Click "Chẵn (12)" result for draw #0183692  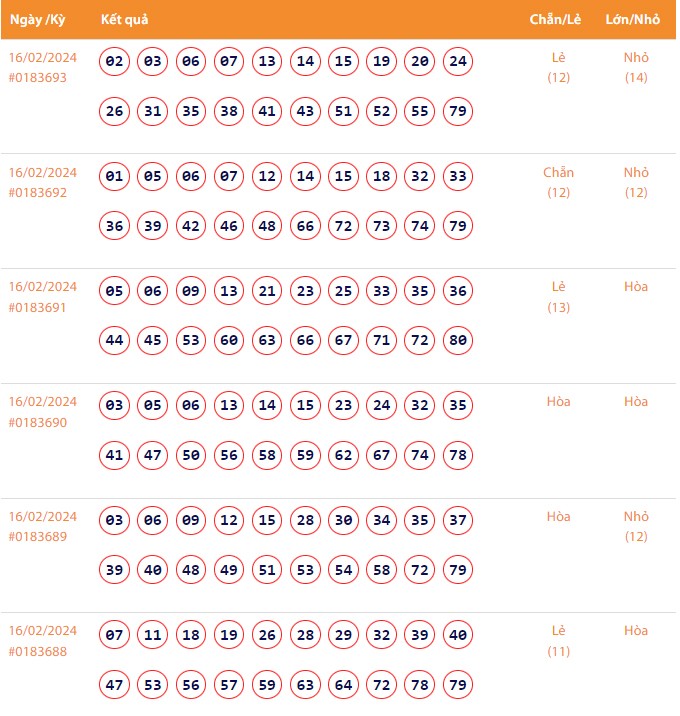(x=559, y=182)
